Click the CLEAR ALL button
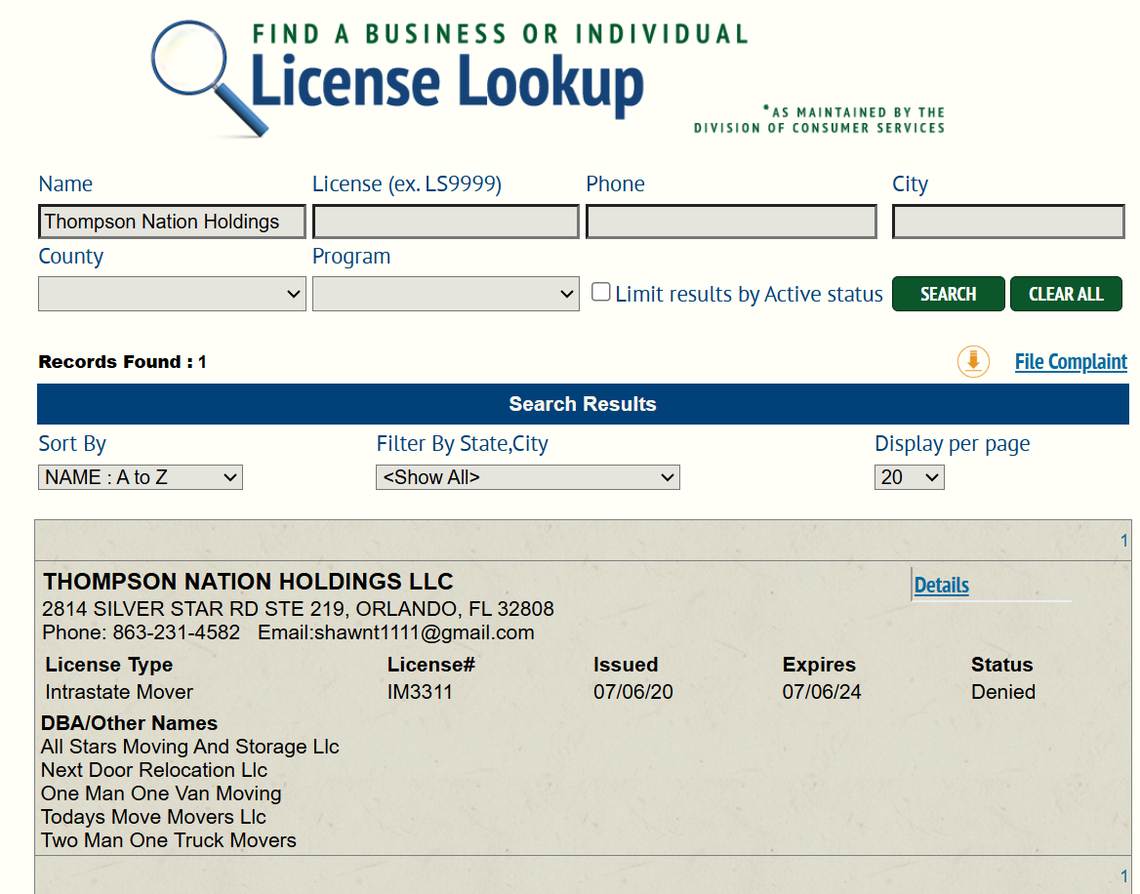Viewport: 1140px width, 894px height. pos(1066,293)
